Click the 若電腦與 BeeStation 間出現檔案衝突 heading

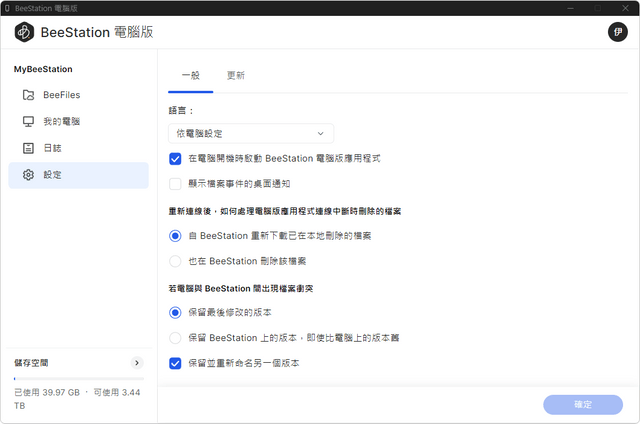tap(241, 289)
